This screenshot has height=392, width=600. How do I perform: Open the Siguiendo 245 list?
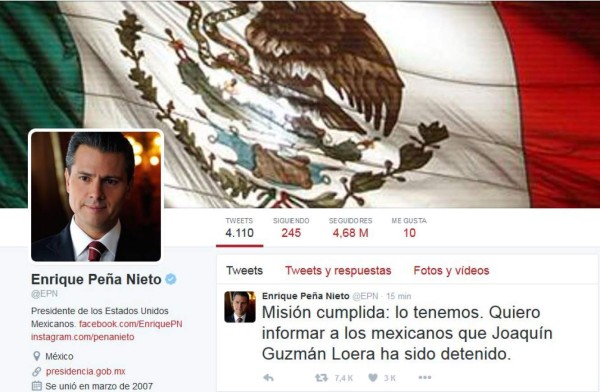[x=291, y=228]
